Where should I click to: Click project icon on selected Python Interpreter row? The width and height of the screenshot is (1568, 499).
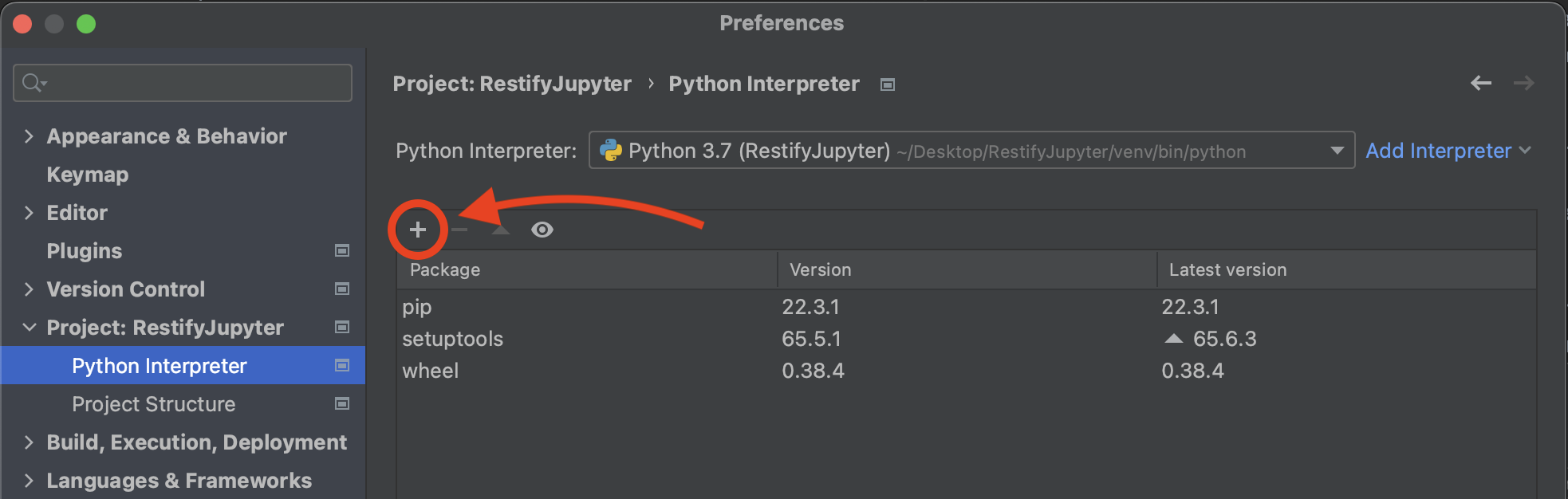pos(342,365)
